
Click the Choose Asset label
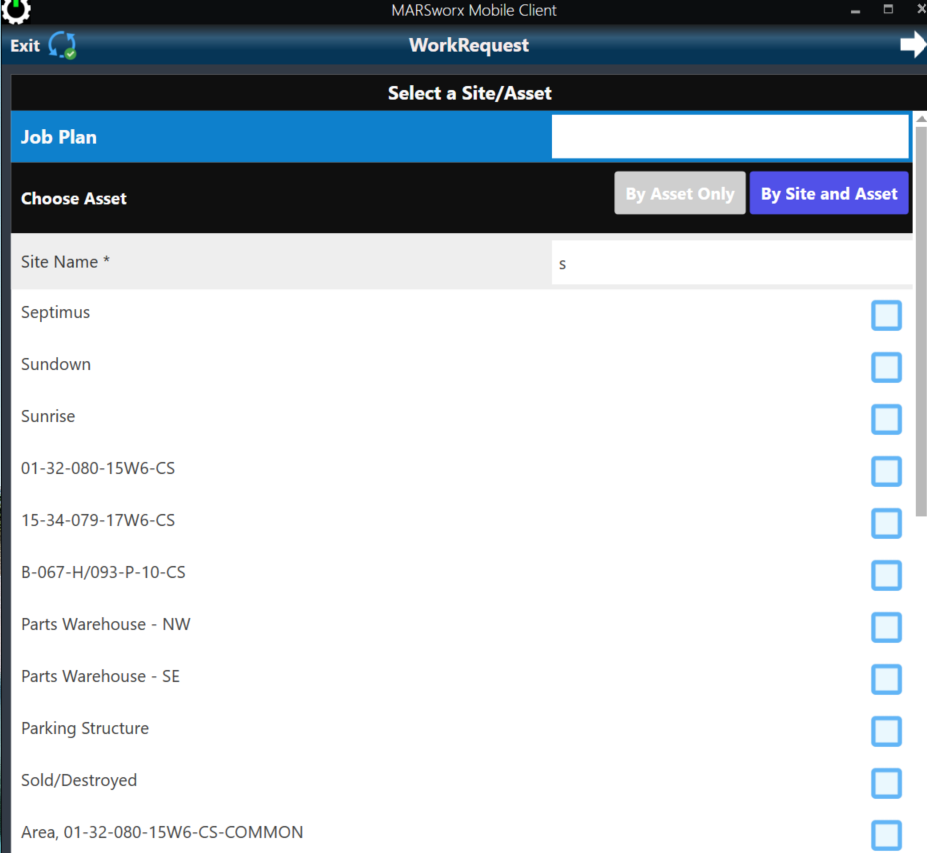click(x=74, y=199)
